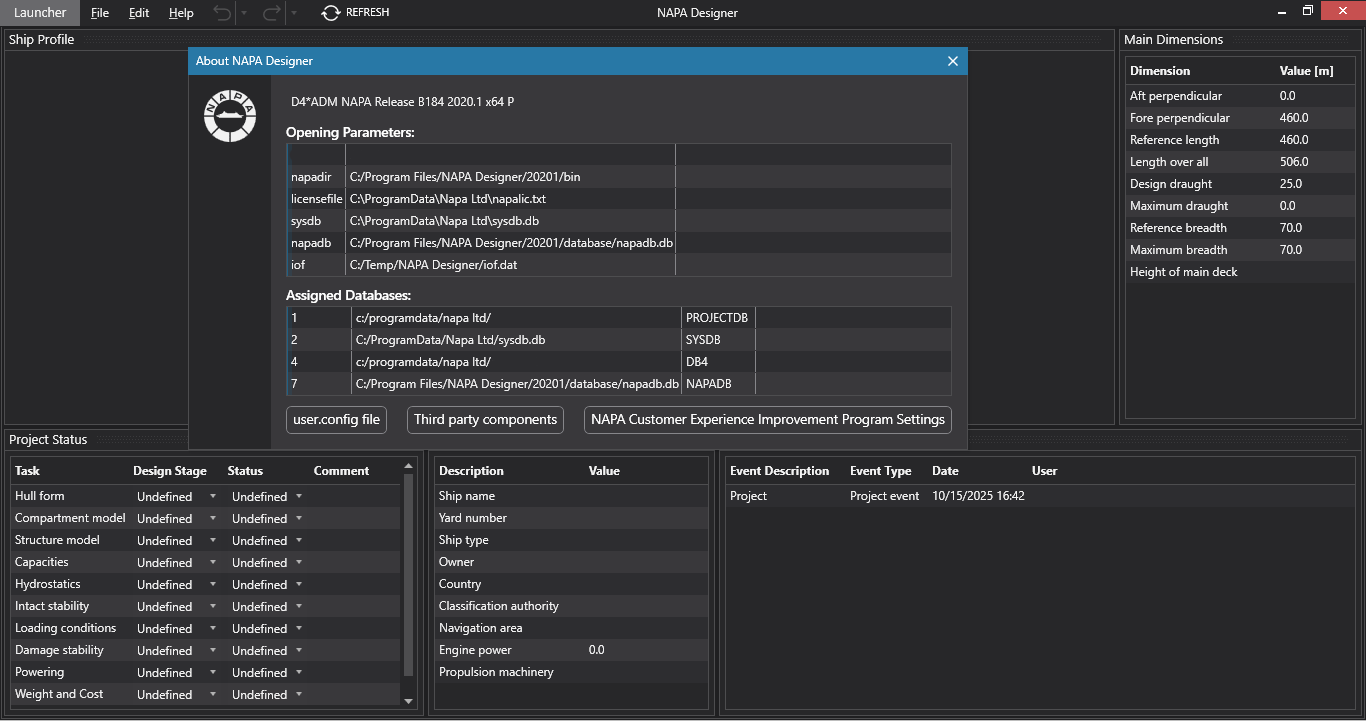Open Customer Experience Improvement Program Settings
The width and height of the screenshot is (1366, 721).
[x=768, y=420]
